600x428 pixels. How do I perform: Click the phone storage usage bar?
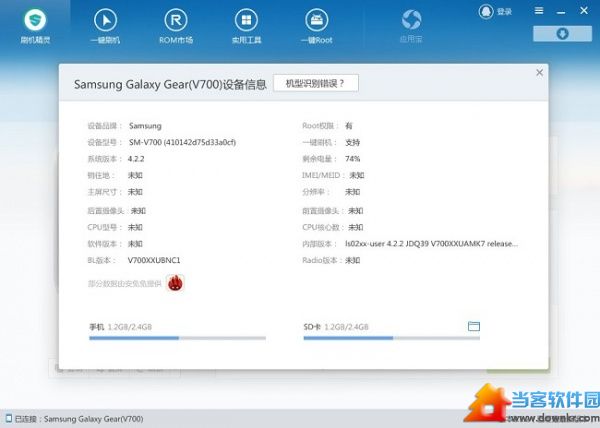tap(177, 338)
